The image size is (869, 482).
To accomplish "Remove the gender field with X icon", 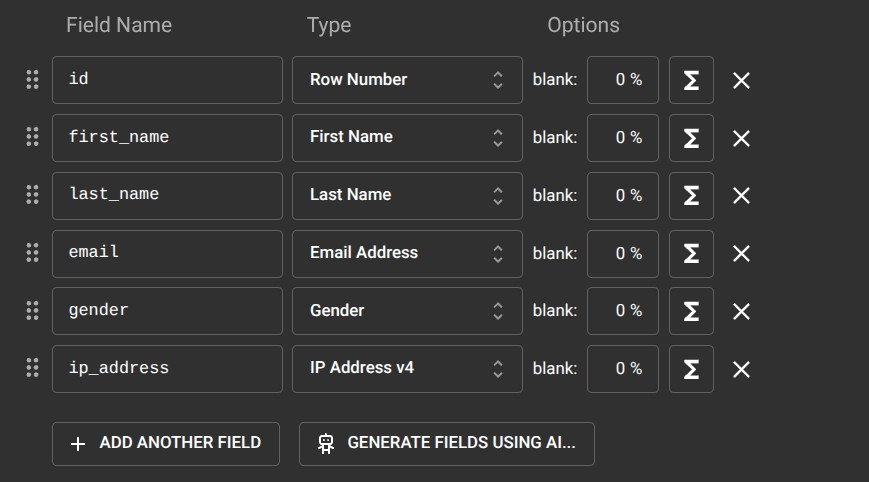I will point(741,311).
